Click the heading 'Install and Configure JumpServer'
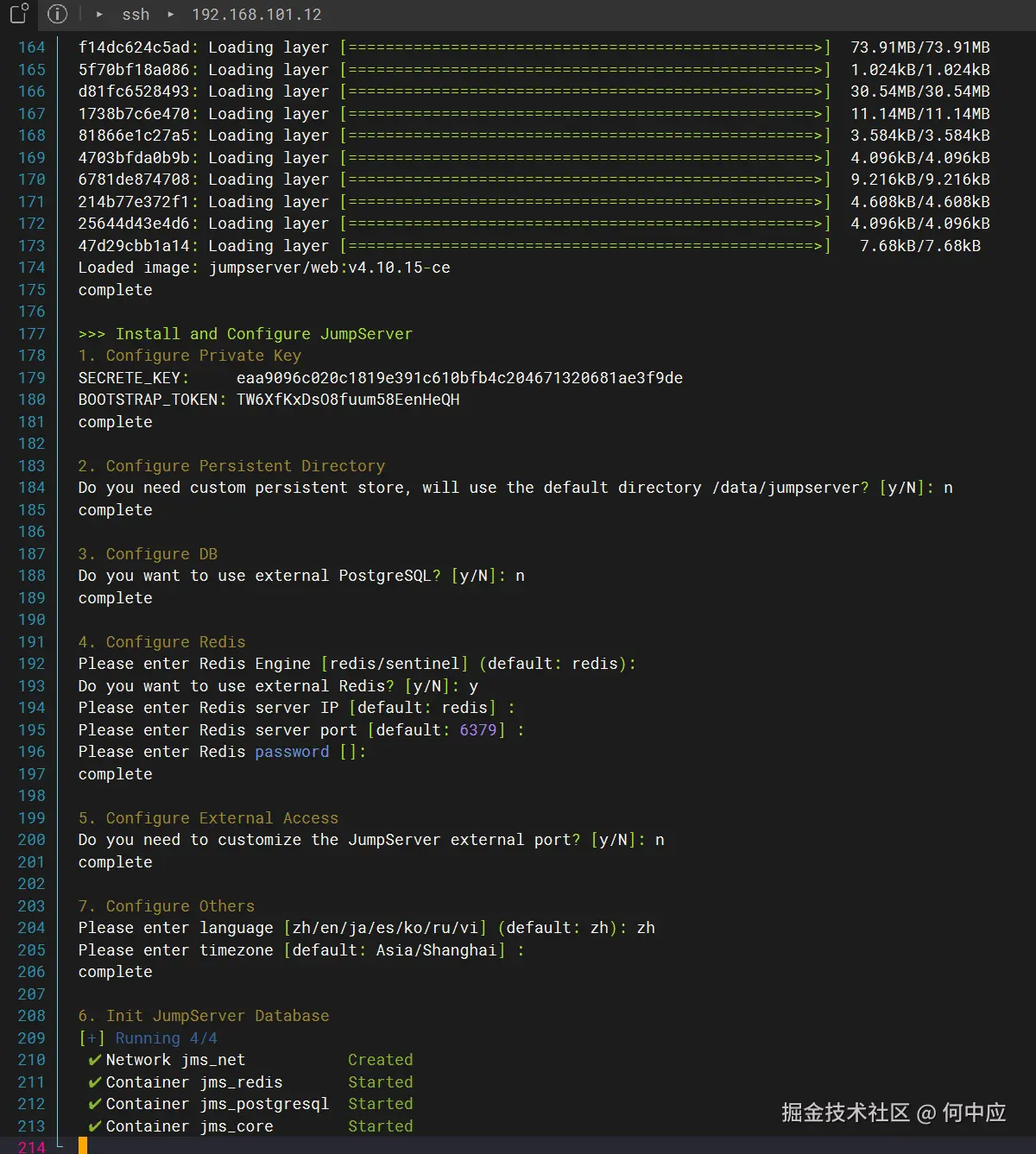 (x=264, y=334)
